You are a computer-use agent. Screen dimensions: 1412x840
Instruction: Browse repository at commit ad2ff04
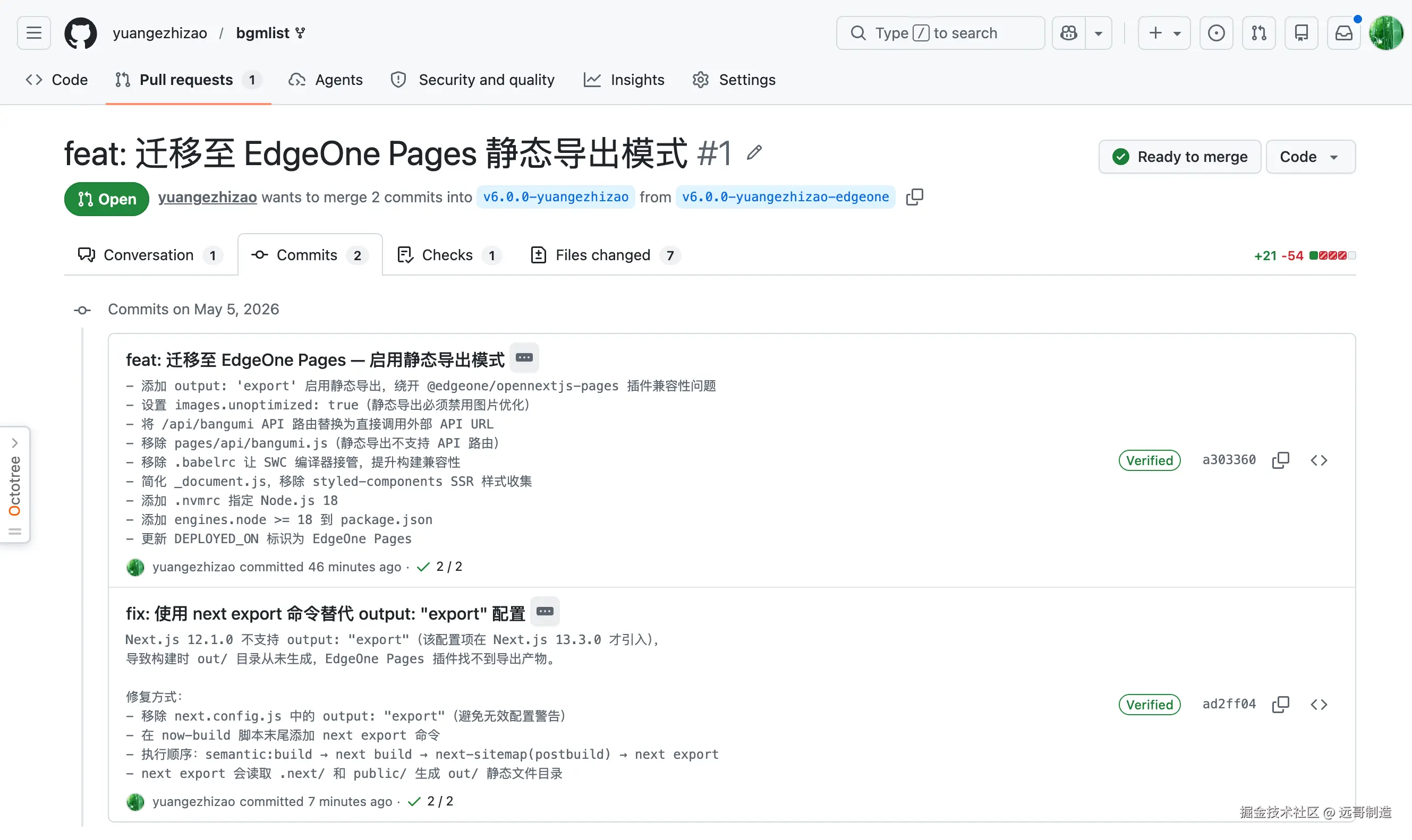pos(1319,705)
